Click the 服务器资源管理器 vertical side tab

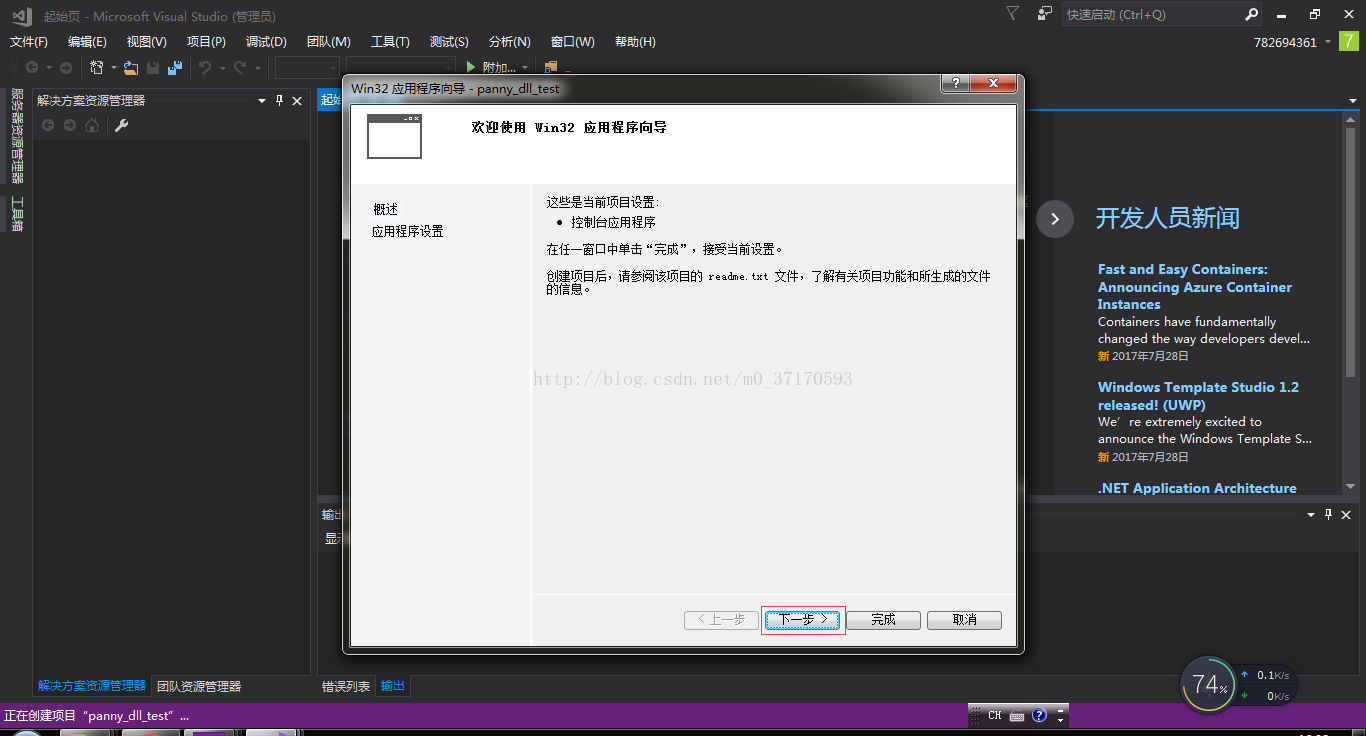coord(16,136)
